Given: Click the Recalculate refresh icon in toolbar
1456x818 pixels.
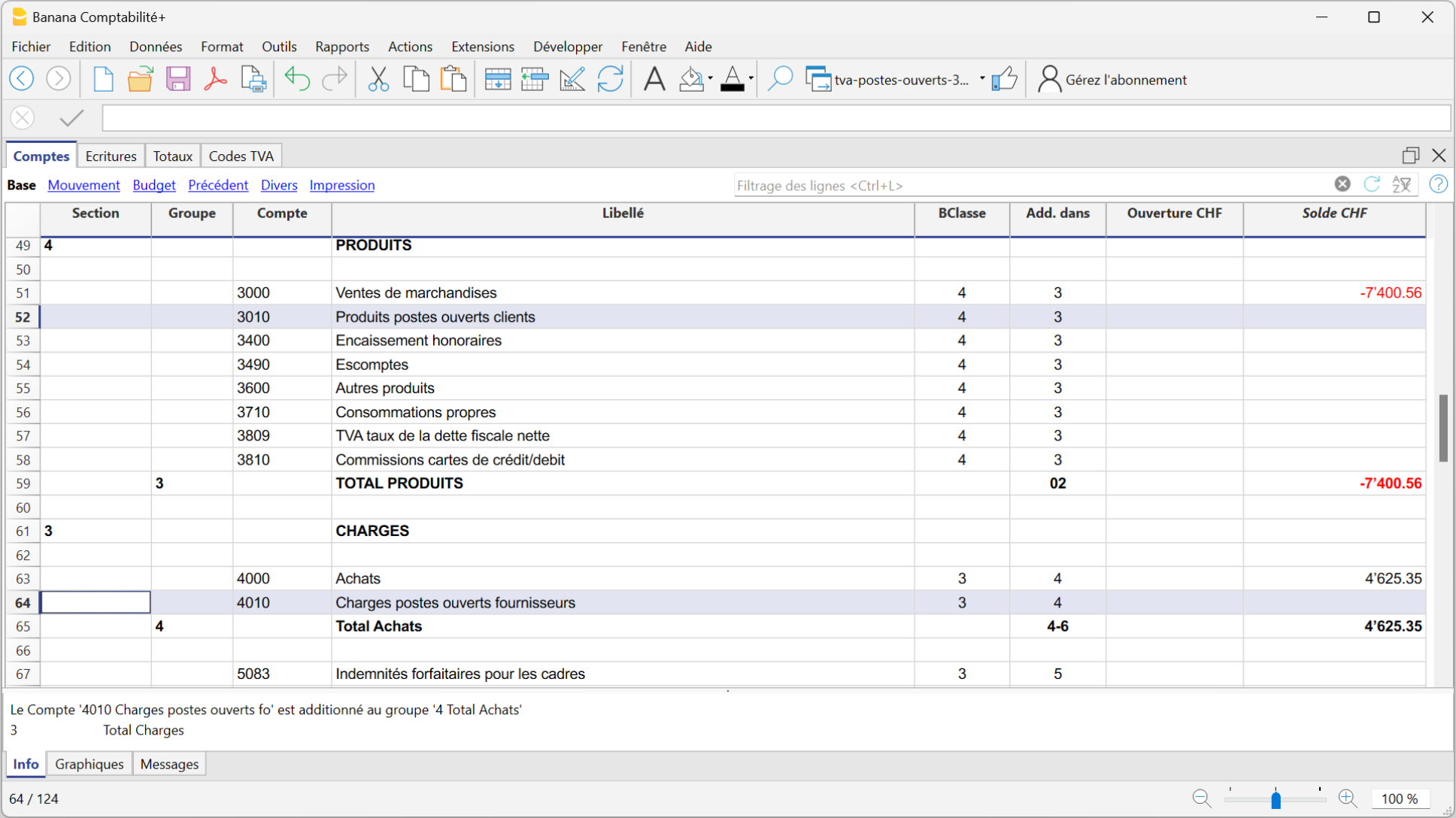Looking at the screenshot, I should point(610,79).
